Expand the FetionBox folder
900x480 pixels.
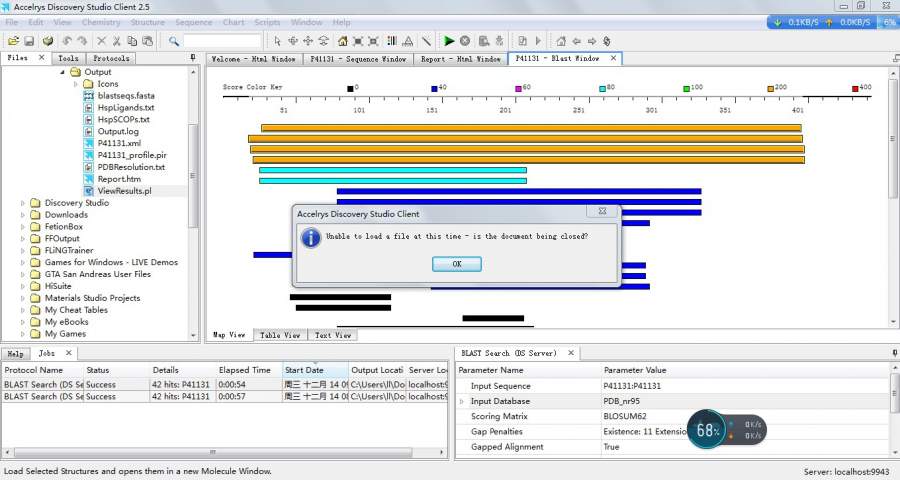point(23,227)
